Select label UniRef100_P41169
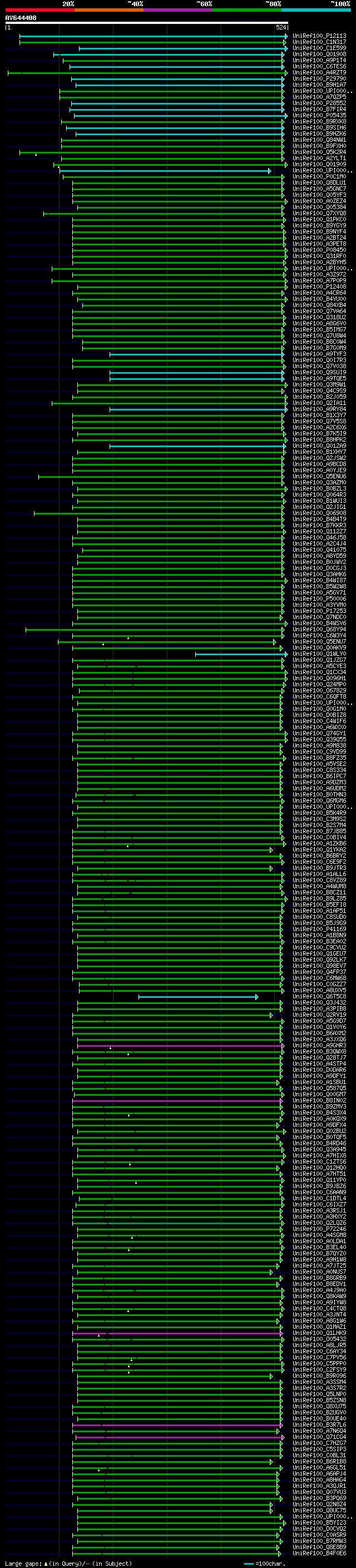Viewport: 356px width, 1568px height. 319,929
